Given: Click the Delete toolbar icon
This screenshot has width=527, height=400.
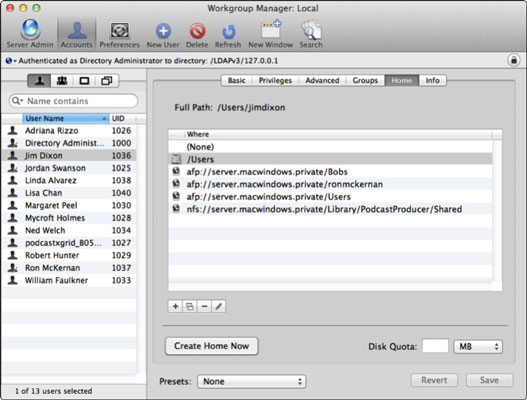Looking at the screenshot, I should point(197,35).
